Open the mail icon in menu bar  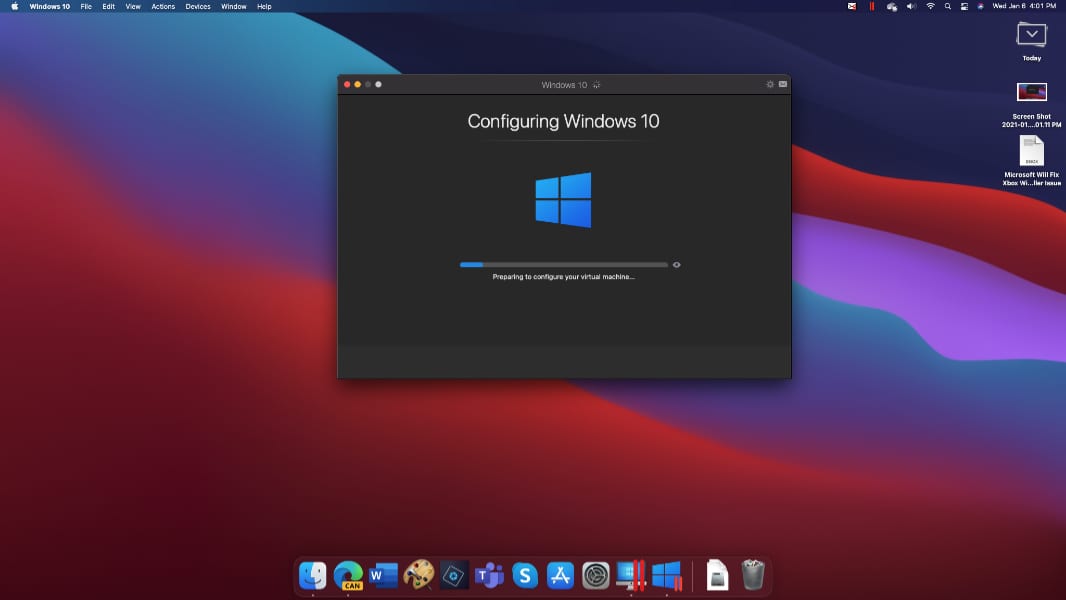pyautogui.click(x=852, y=6)
